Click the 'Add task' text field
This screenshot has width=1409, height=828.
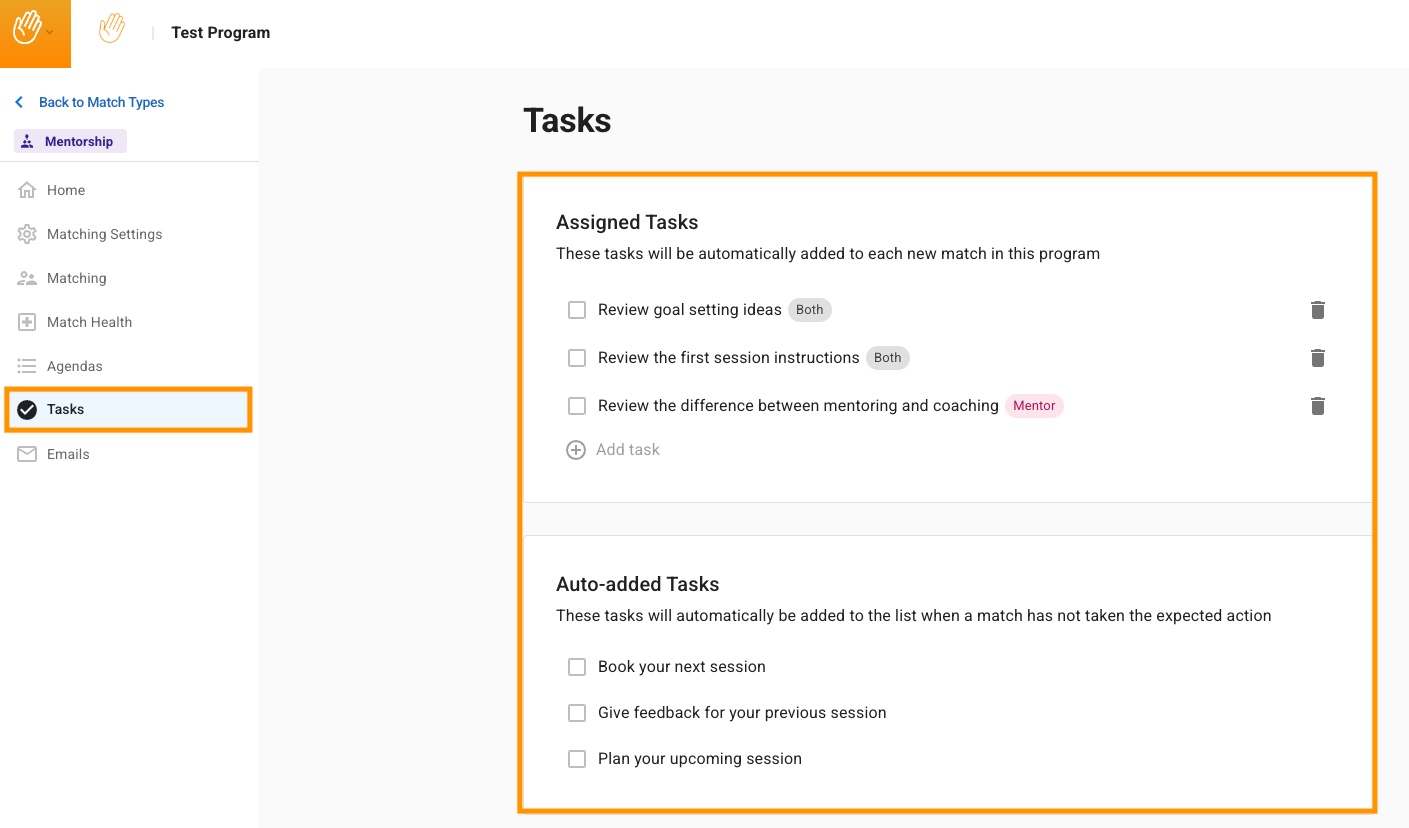(628, 450)
